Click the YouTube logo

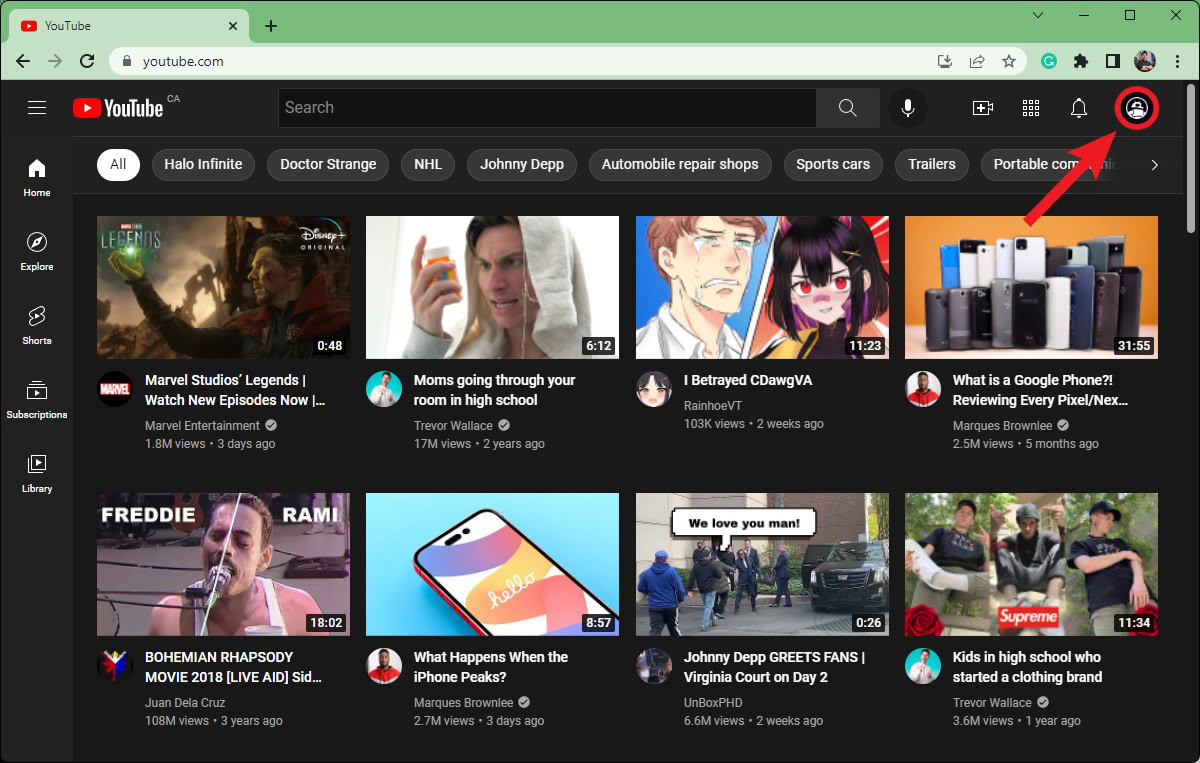118,108
